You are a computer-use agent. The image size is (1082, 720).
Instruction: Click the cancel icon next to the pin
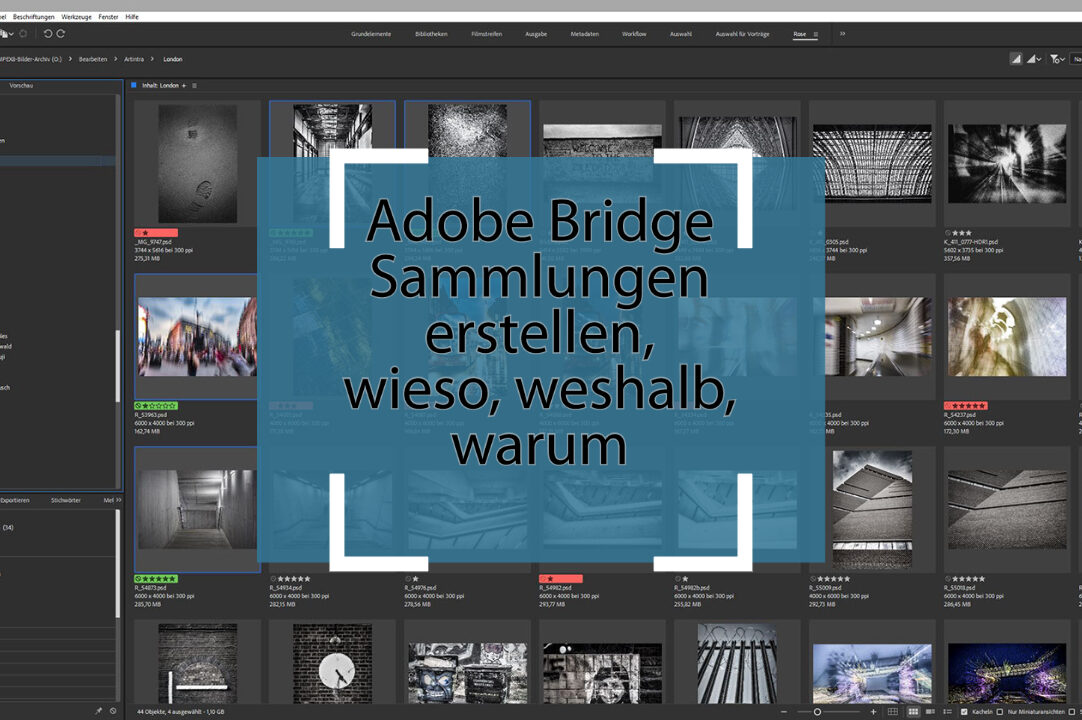tap(113, 711)
